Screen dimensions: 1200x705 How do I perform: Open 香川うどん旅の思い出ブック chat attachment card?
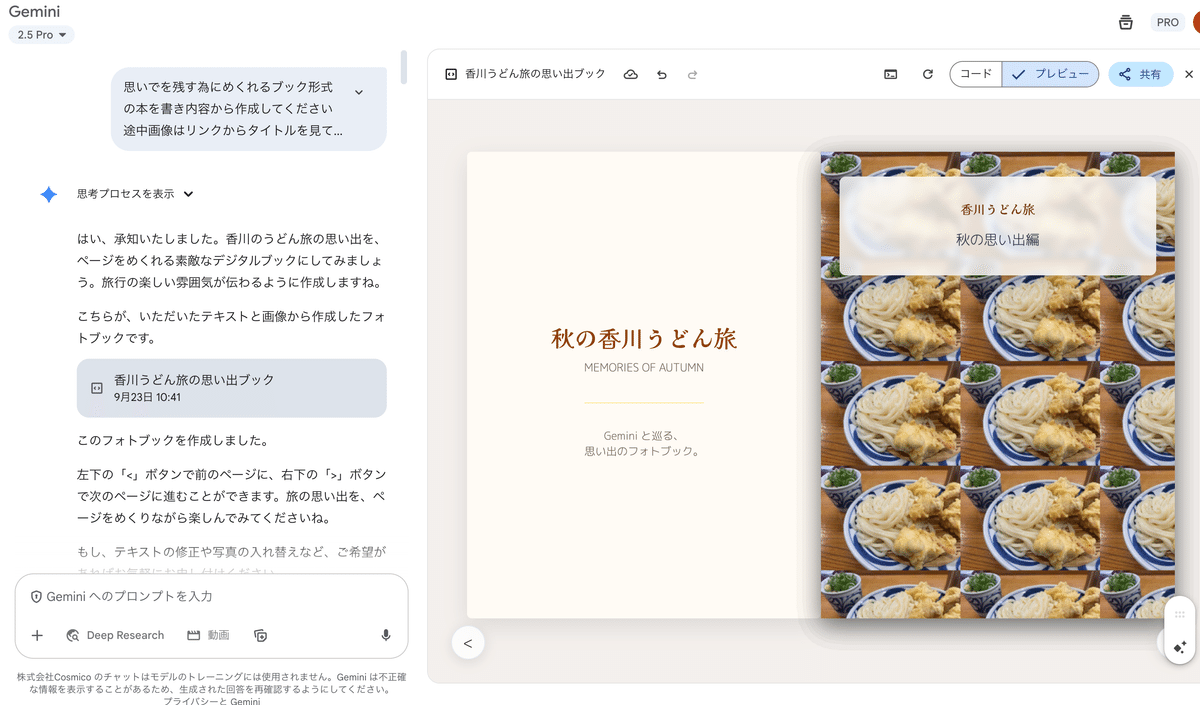click(x=232, y=388)
